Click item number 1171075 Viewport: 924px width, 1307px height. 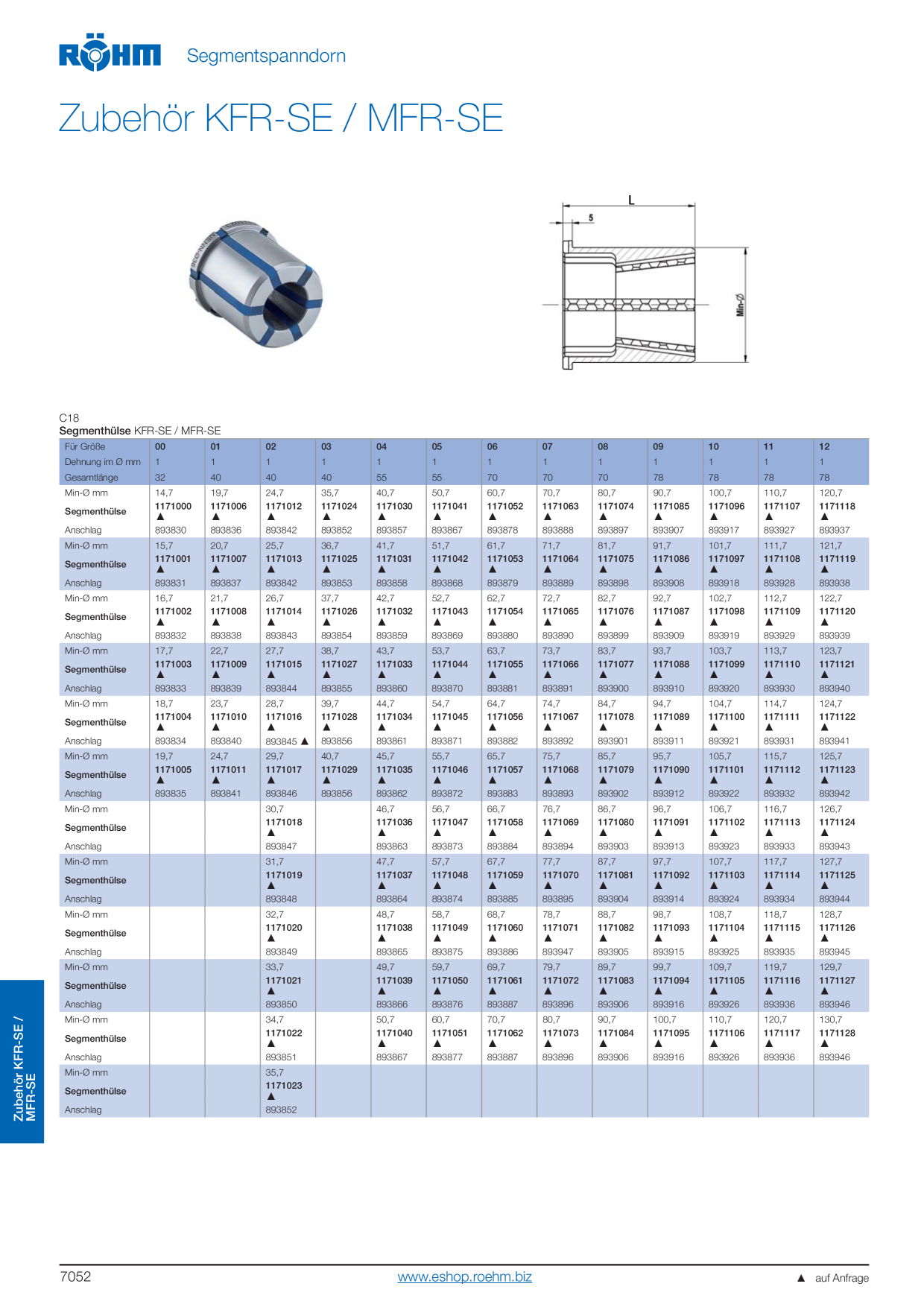616,559
